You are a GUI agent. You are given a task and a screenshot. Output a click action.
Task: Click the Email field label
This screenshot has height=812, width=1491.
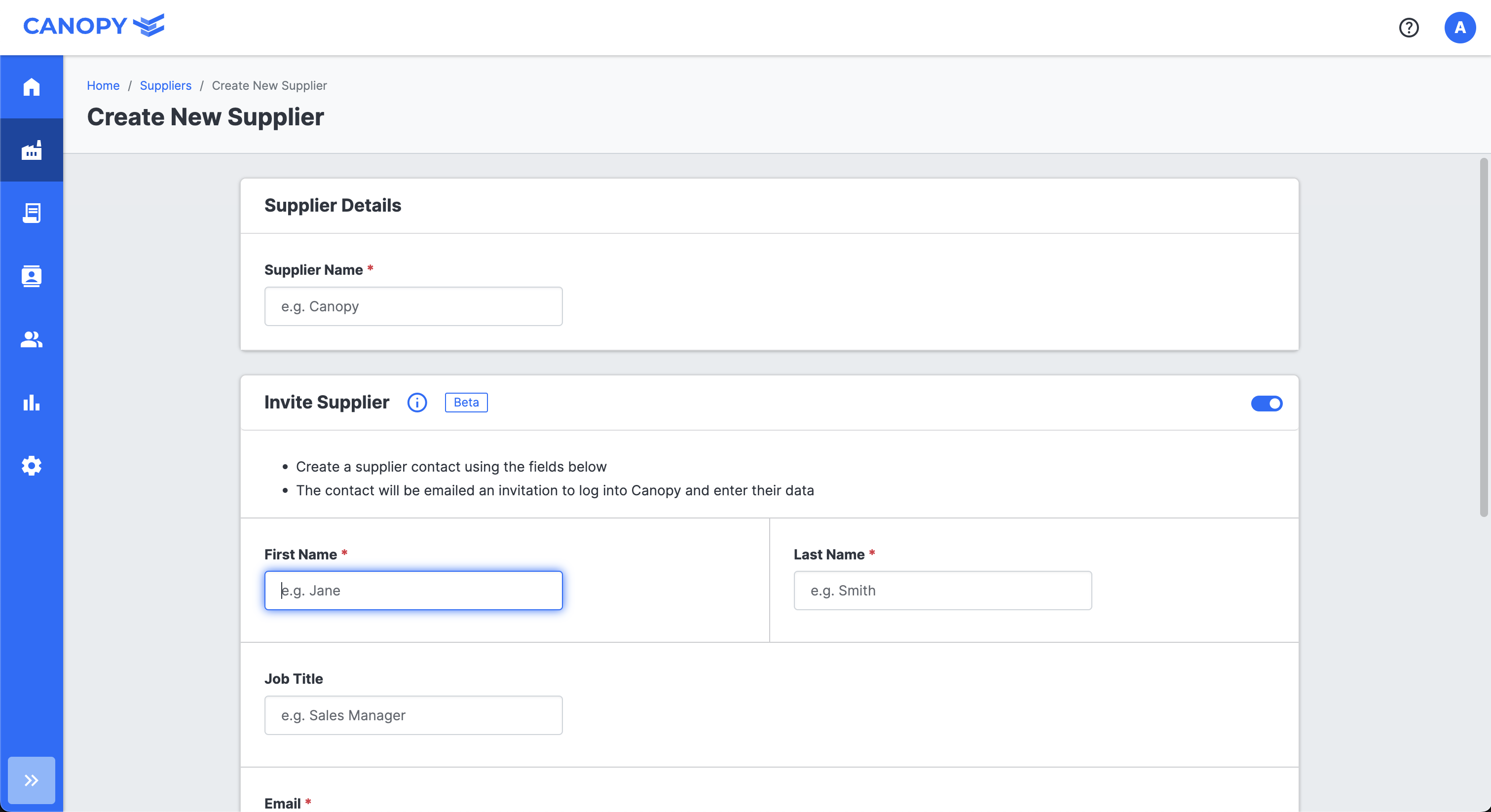(282, 803)
